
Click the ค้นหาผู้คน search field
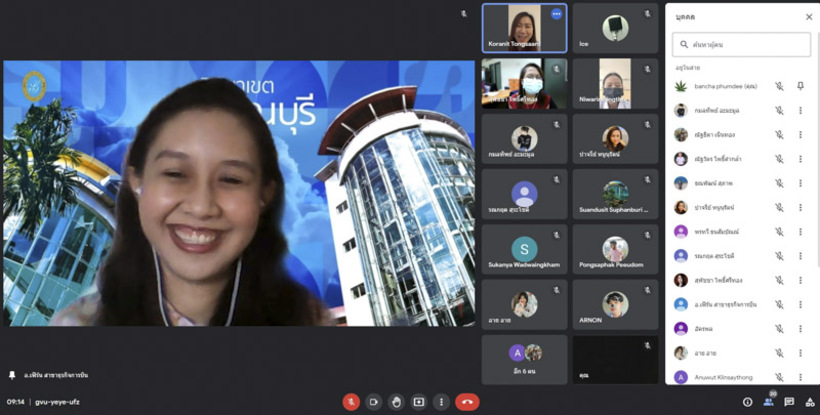741,44
